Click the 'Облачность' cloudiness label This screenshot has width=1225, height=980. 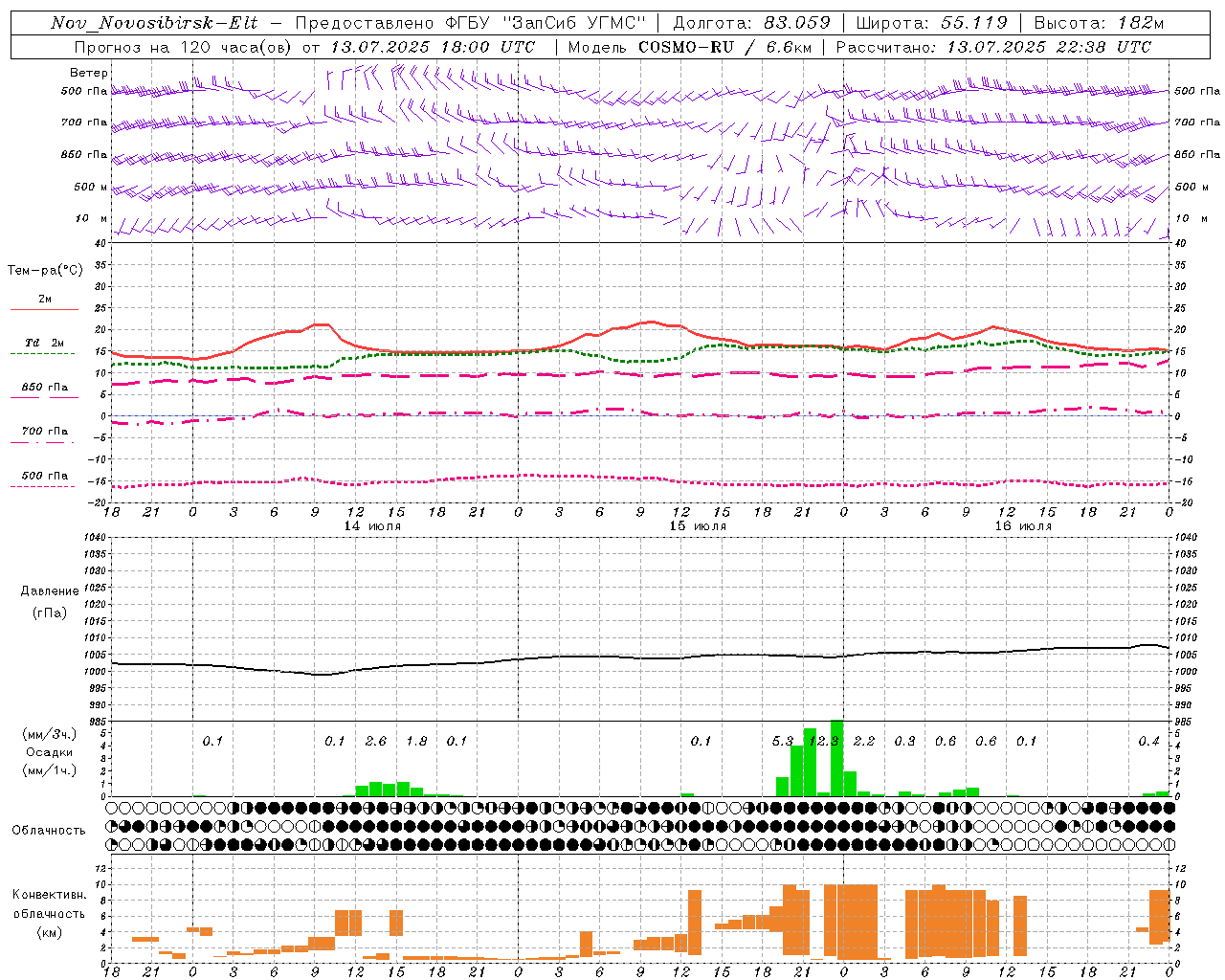[x=49, y=830]
